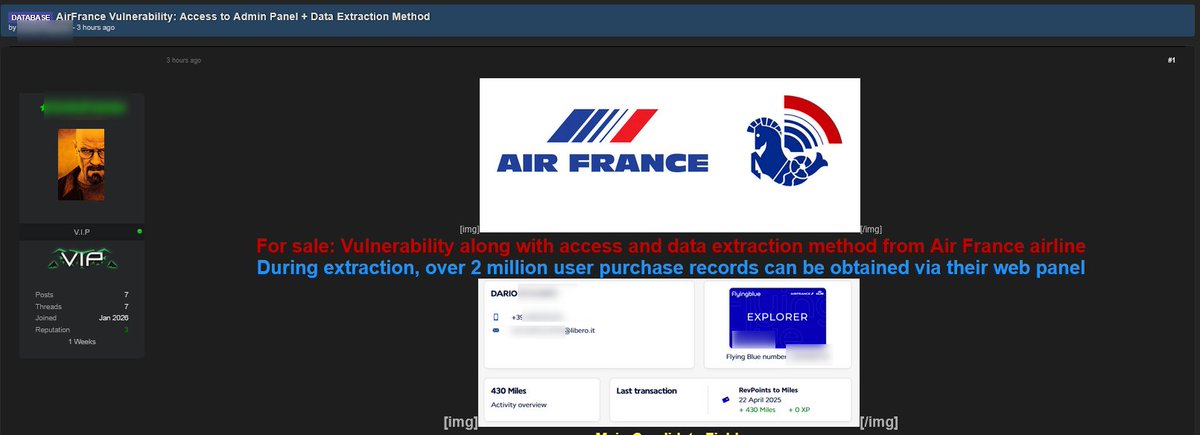The height and width of the screenshot is (435, 1200).
Task: Select the blue '2 million user purchase records' line
Action: tap(671, 267)
